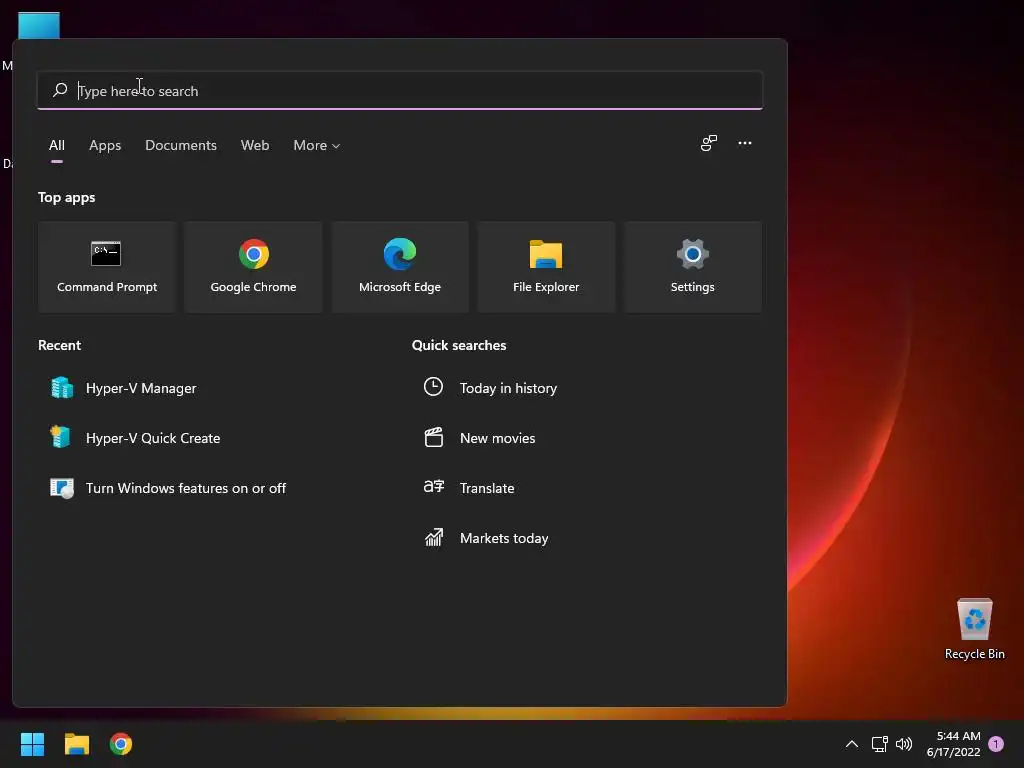Screen dimensions: 1024x768
Task: Launch Google Chrome from Top apps
Action: 253,266
